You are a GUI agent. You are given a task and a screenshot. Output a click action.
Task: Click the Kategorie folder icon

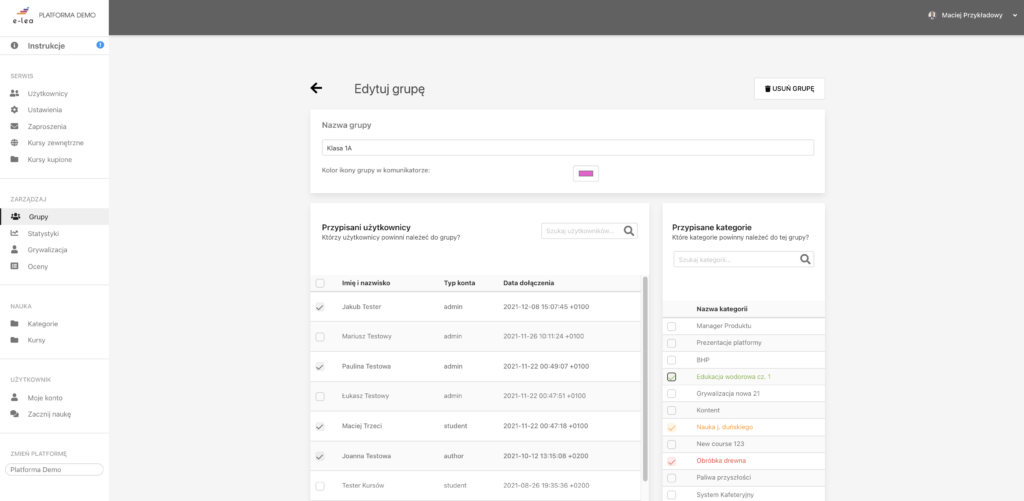click(x=14, y=323)
